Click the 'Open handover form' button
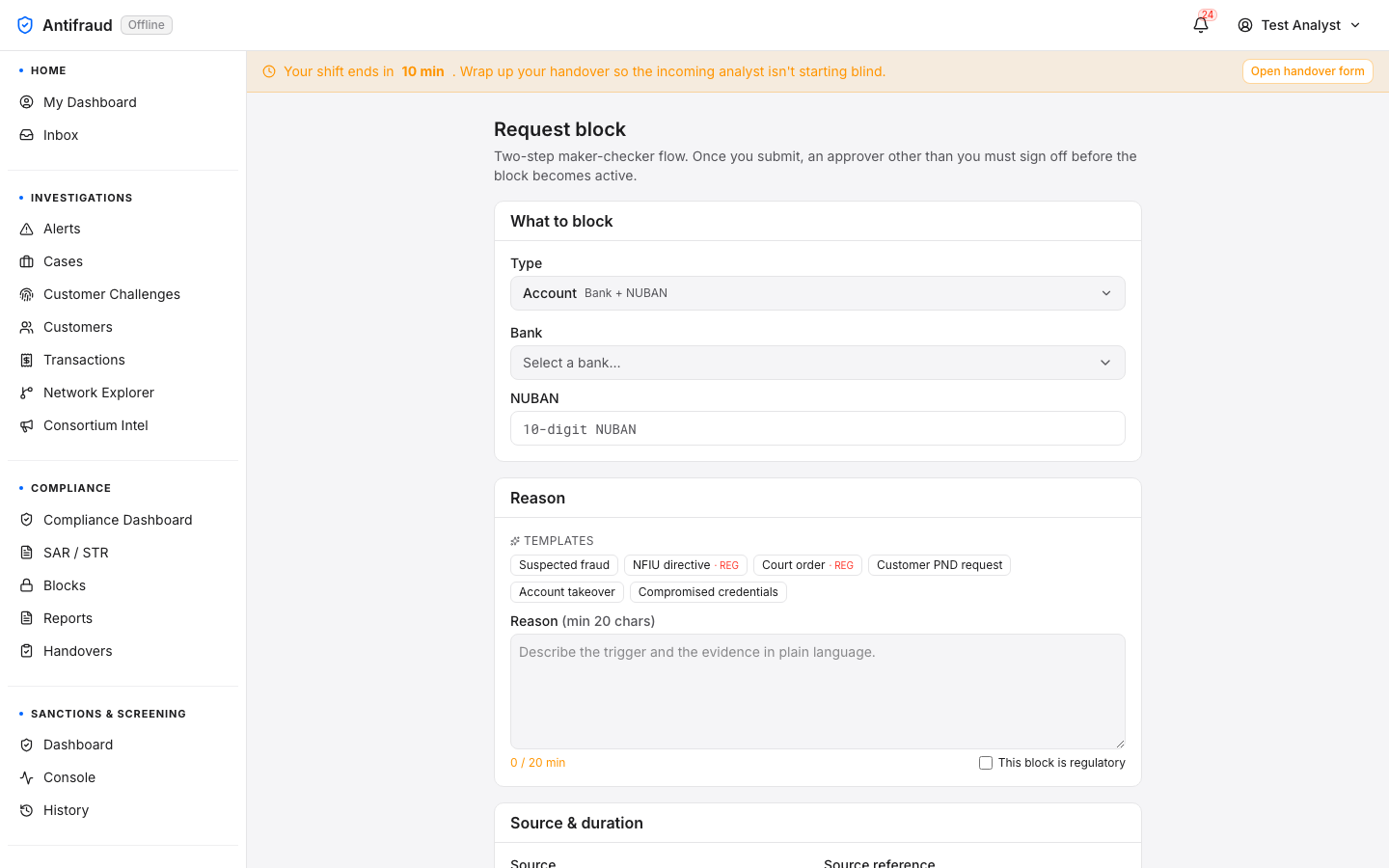Viewport: 1389px width, 868px height. [x=1307, y=71]
